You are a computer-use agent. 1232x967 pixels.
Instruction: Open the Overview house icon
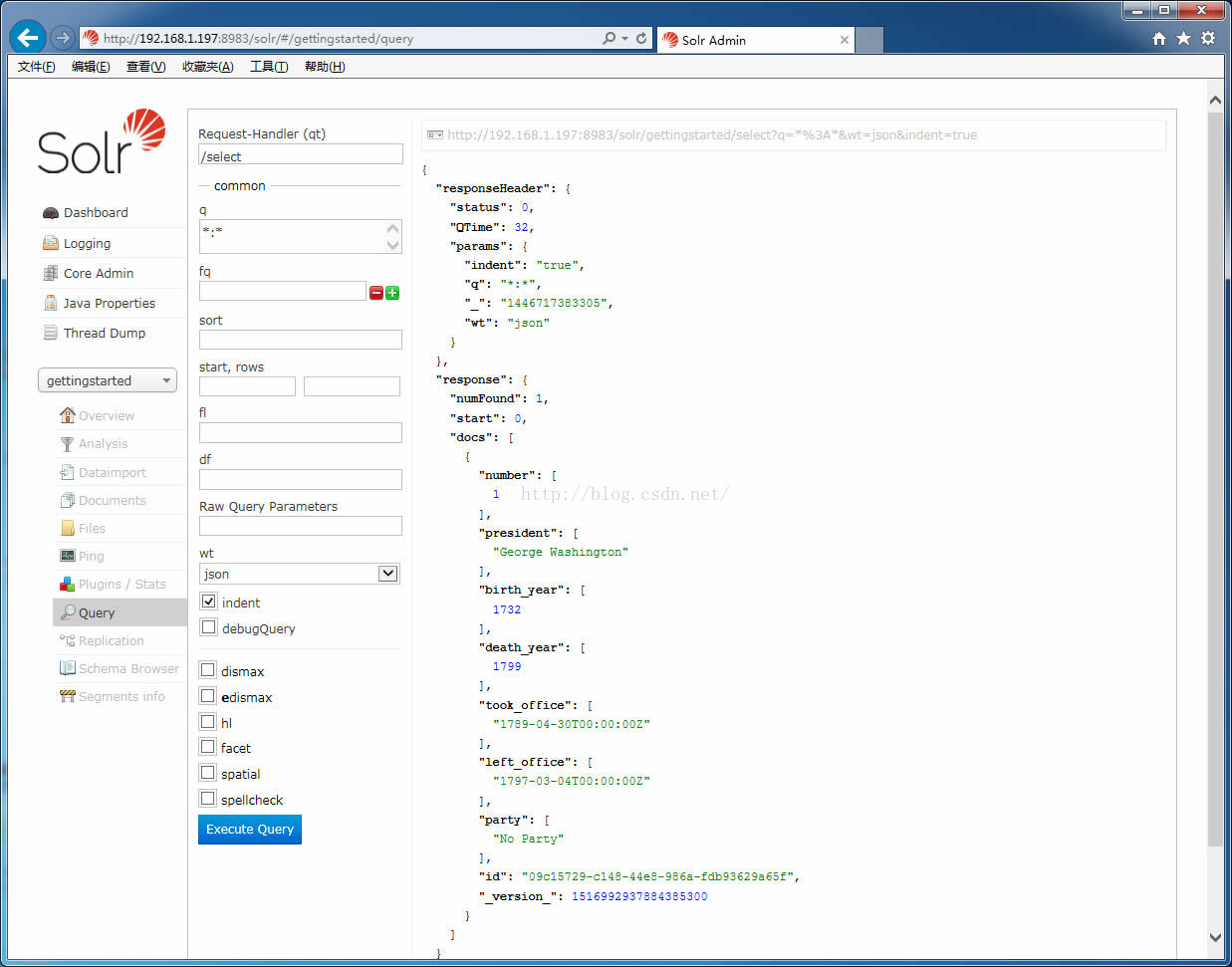pos(67,415)
